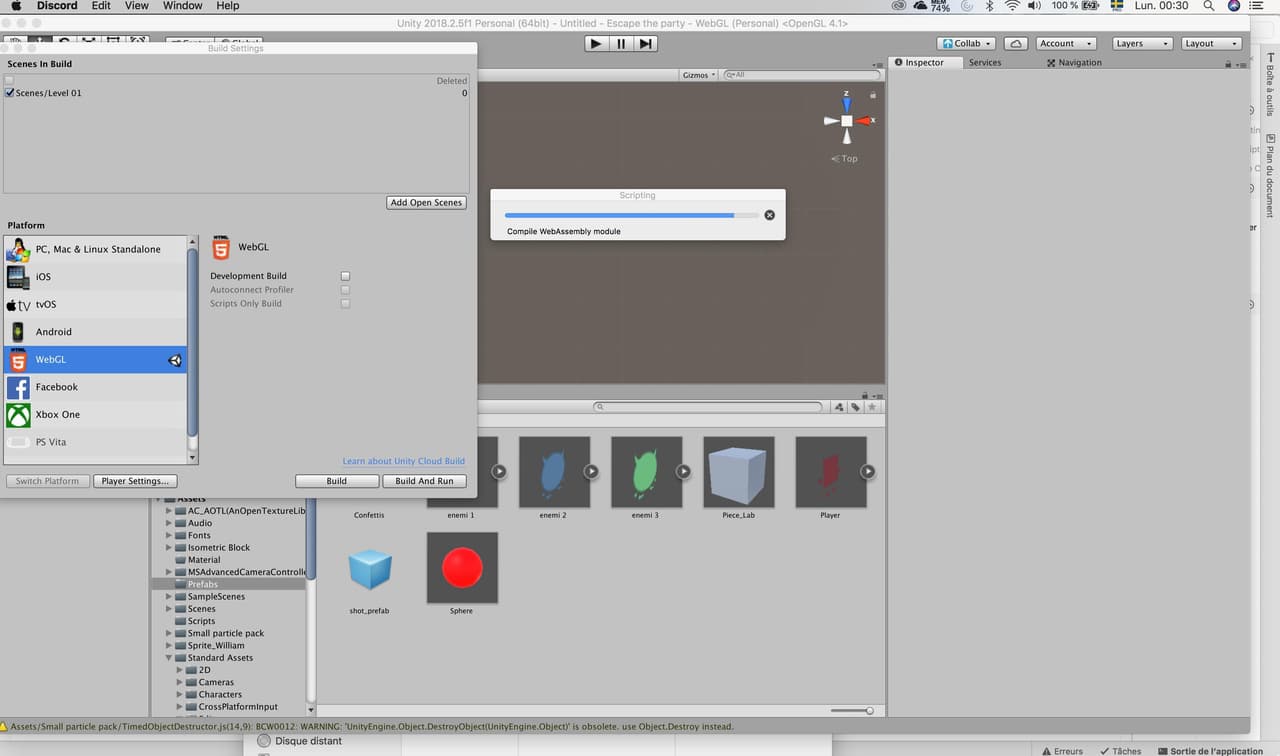1280x756 pixels.
Task: Start Play mode with the Play button
Action: [x=596, y=44]
